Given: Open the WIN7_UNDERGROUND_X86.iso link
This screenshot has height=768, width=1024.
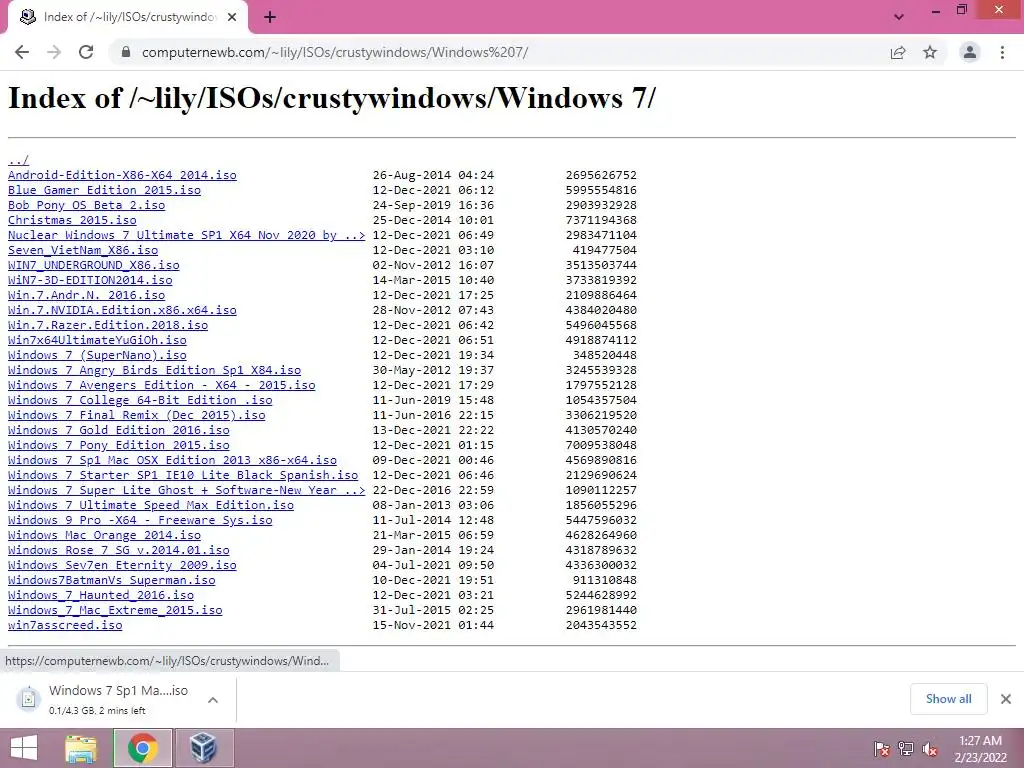Looking at the screenshot, I should pos(93,265).
